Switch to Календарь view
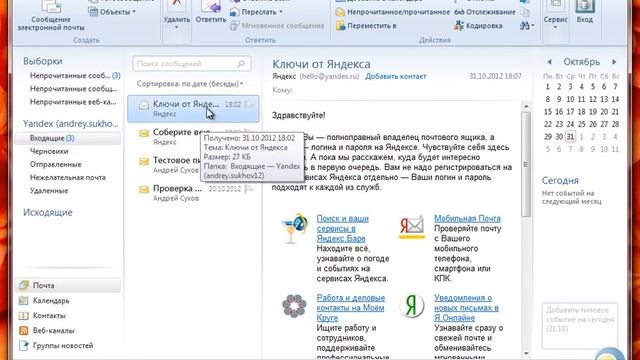640x360 pixels. point(44,301)
